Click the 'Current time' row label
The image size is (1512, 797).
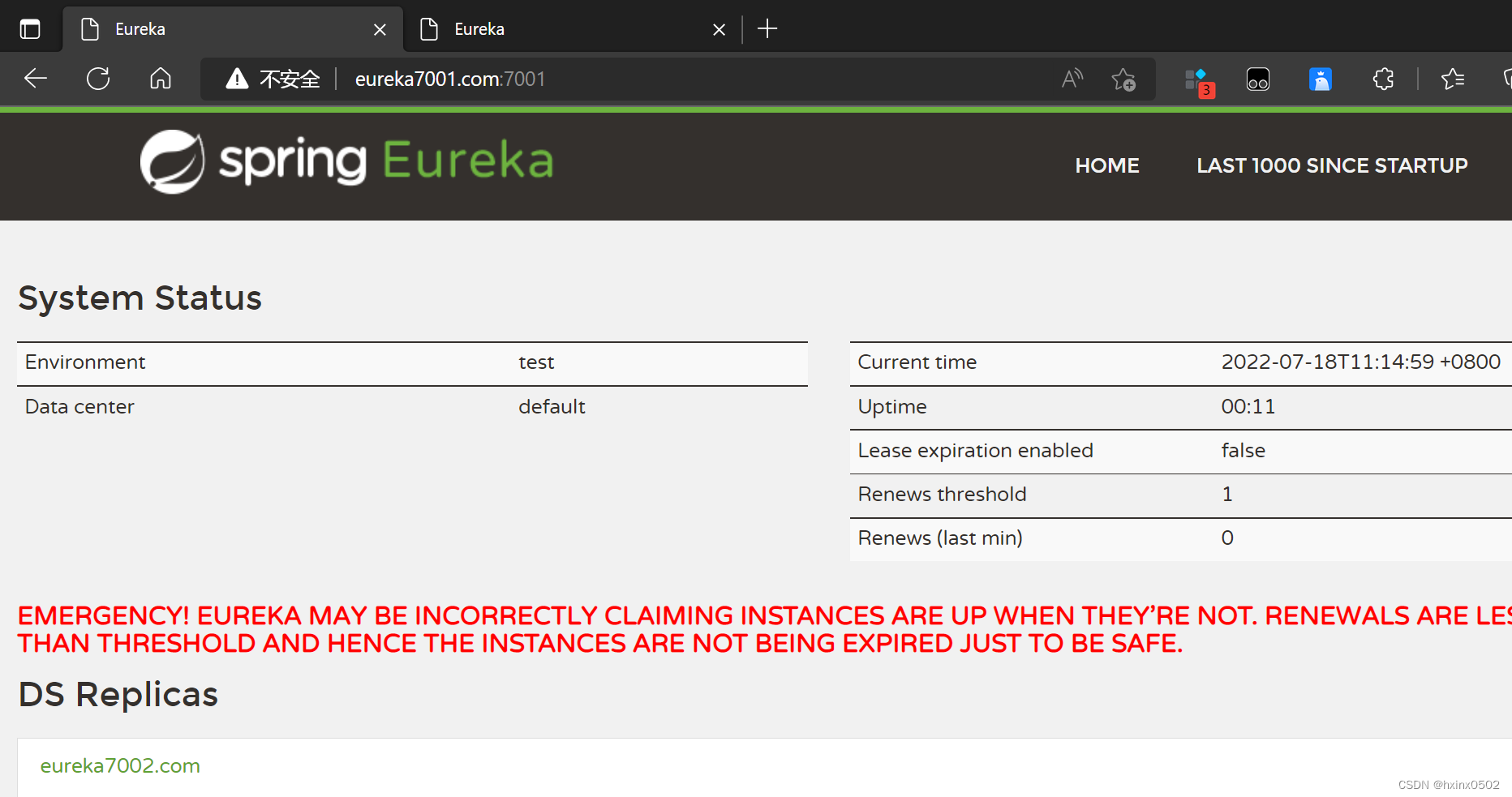(x=917, y=362)
